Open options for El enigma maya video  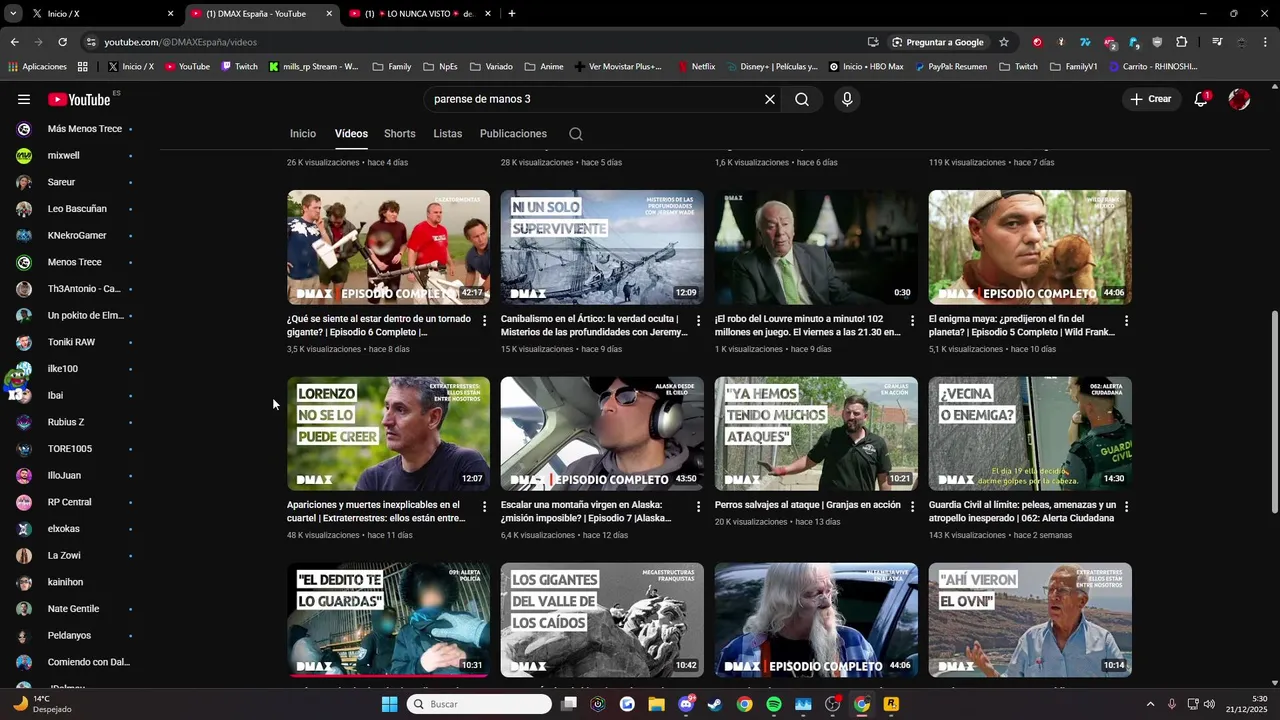pos(1126,321)
